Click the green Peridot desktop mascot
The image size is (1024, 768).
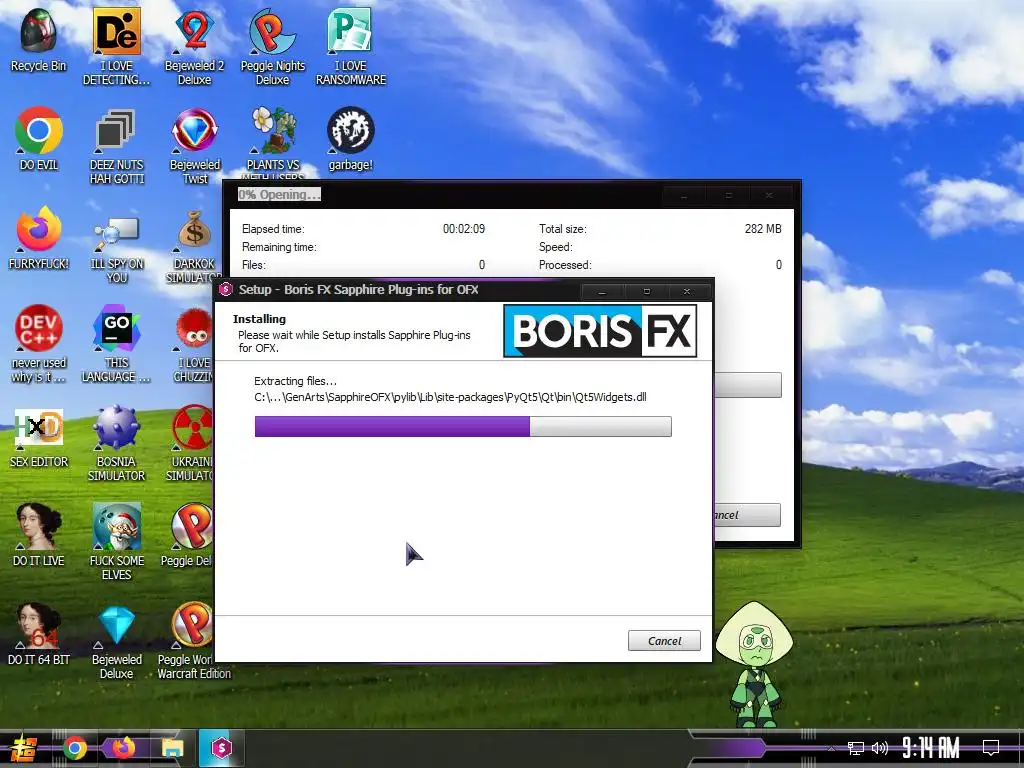(x=756, y=664)
